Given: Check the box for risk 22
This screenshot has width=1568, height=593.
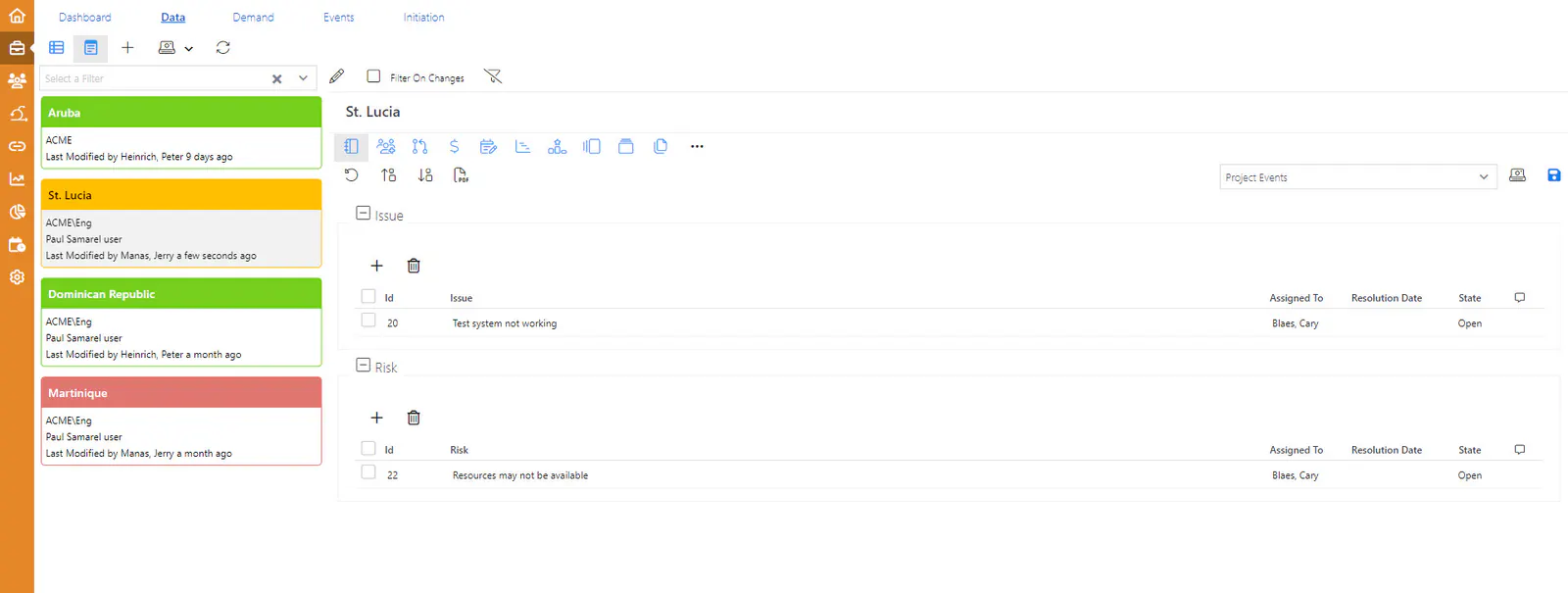Looking at the screenshot, I should [368, 472].
